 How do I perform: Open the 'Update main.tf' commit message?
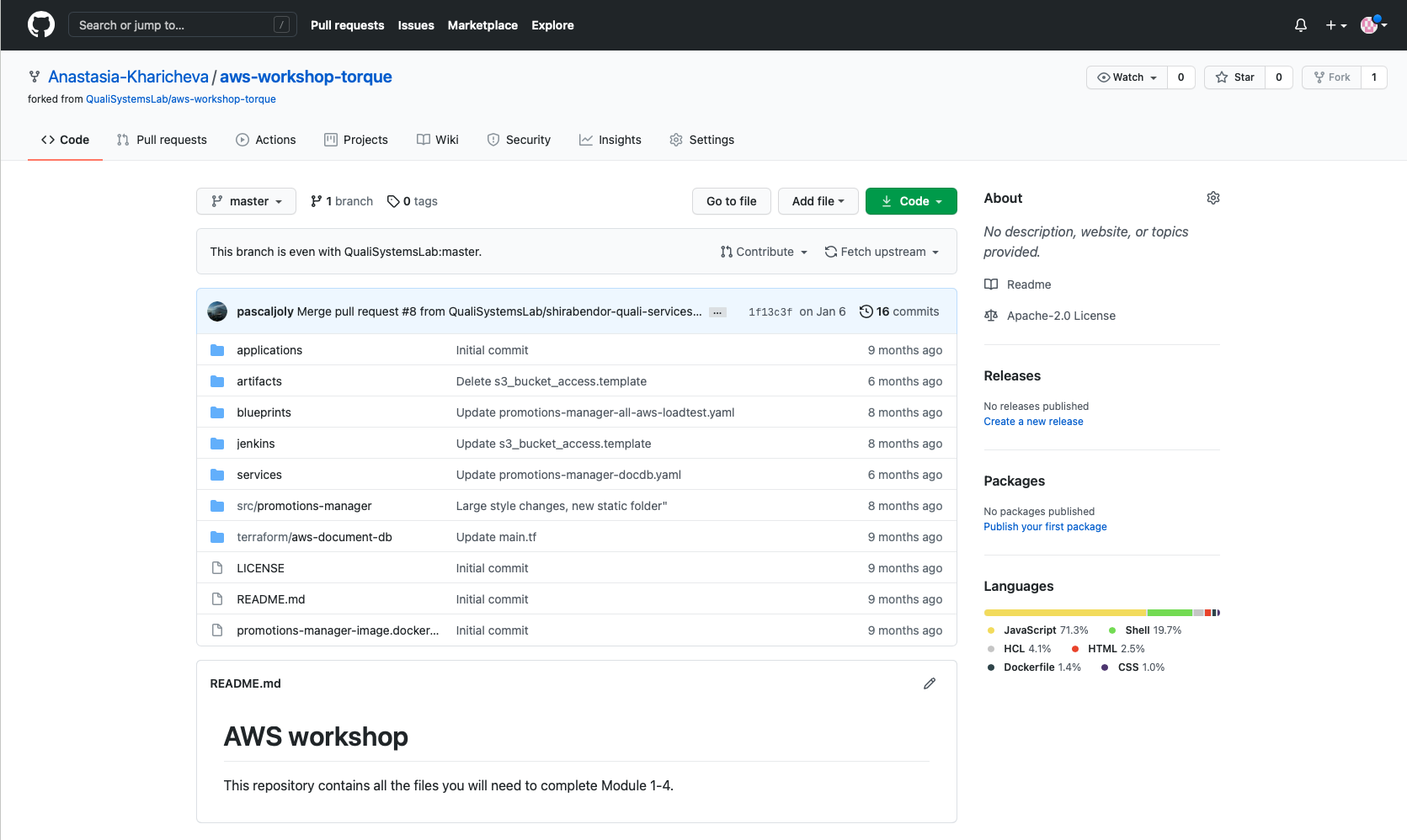coord(496,537)
